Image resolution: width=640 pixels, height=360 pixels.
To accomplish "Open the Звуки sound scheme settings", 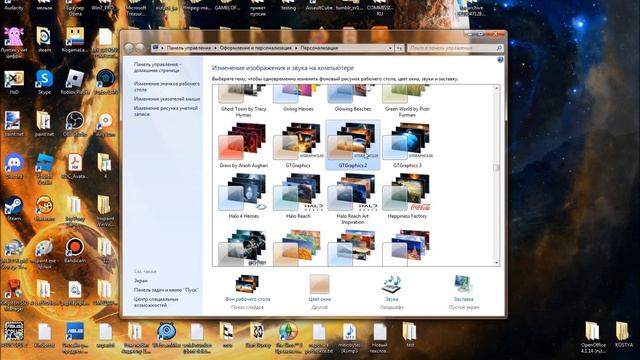I will click(391, 291).
